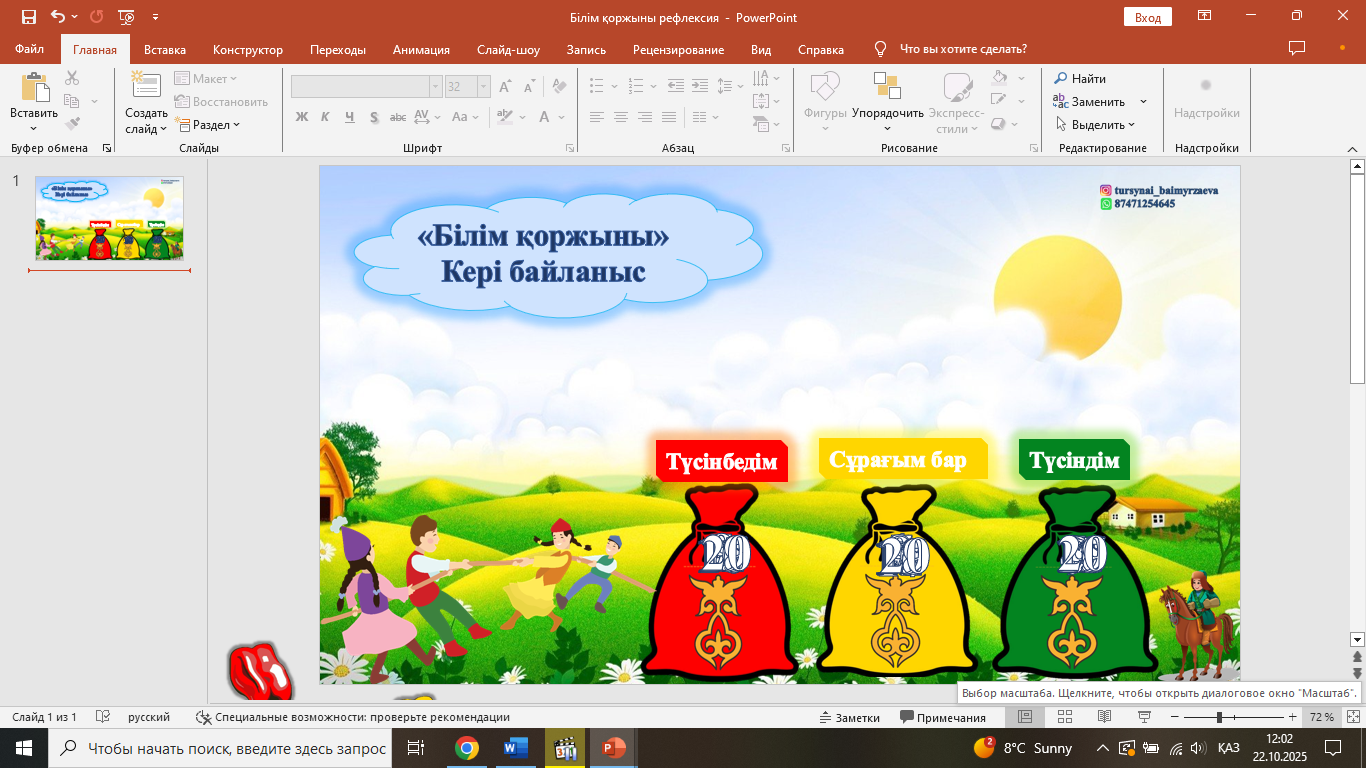Launch Word from the Windows taskbar
The width and height of the screenshot is (1366, 768).
pos(516,748)
